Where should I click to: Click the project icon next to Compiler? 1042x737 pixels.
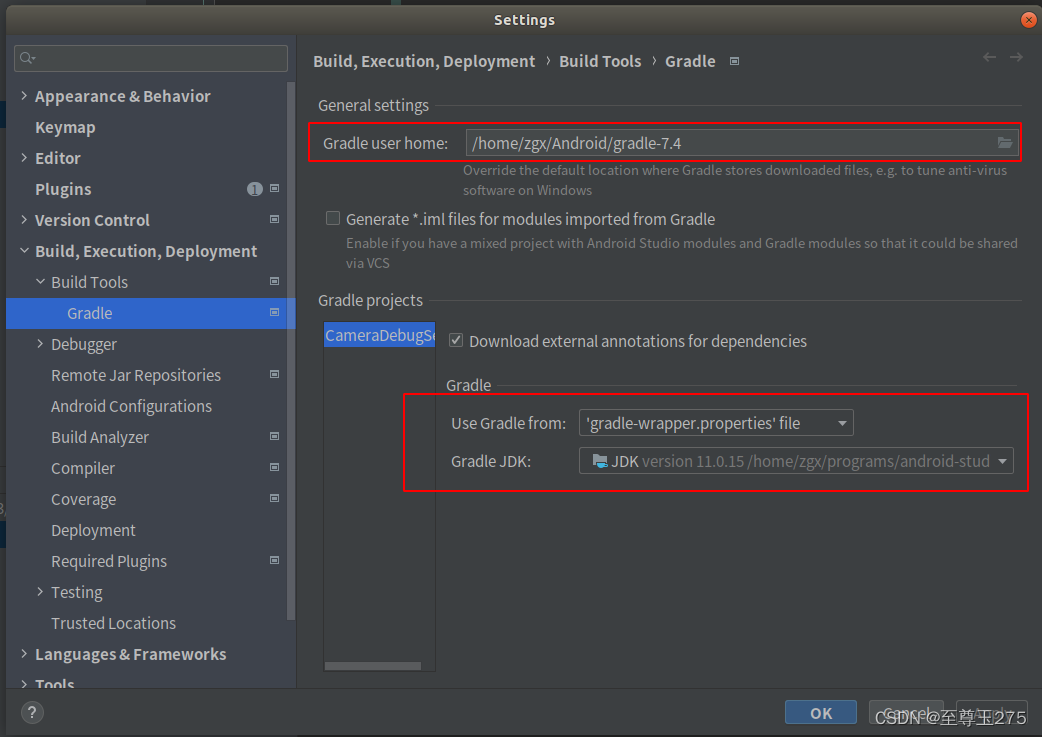click(274, 468)
